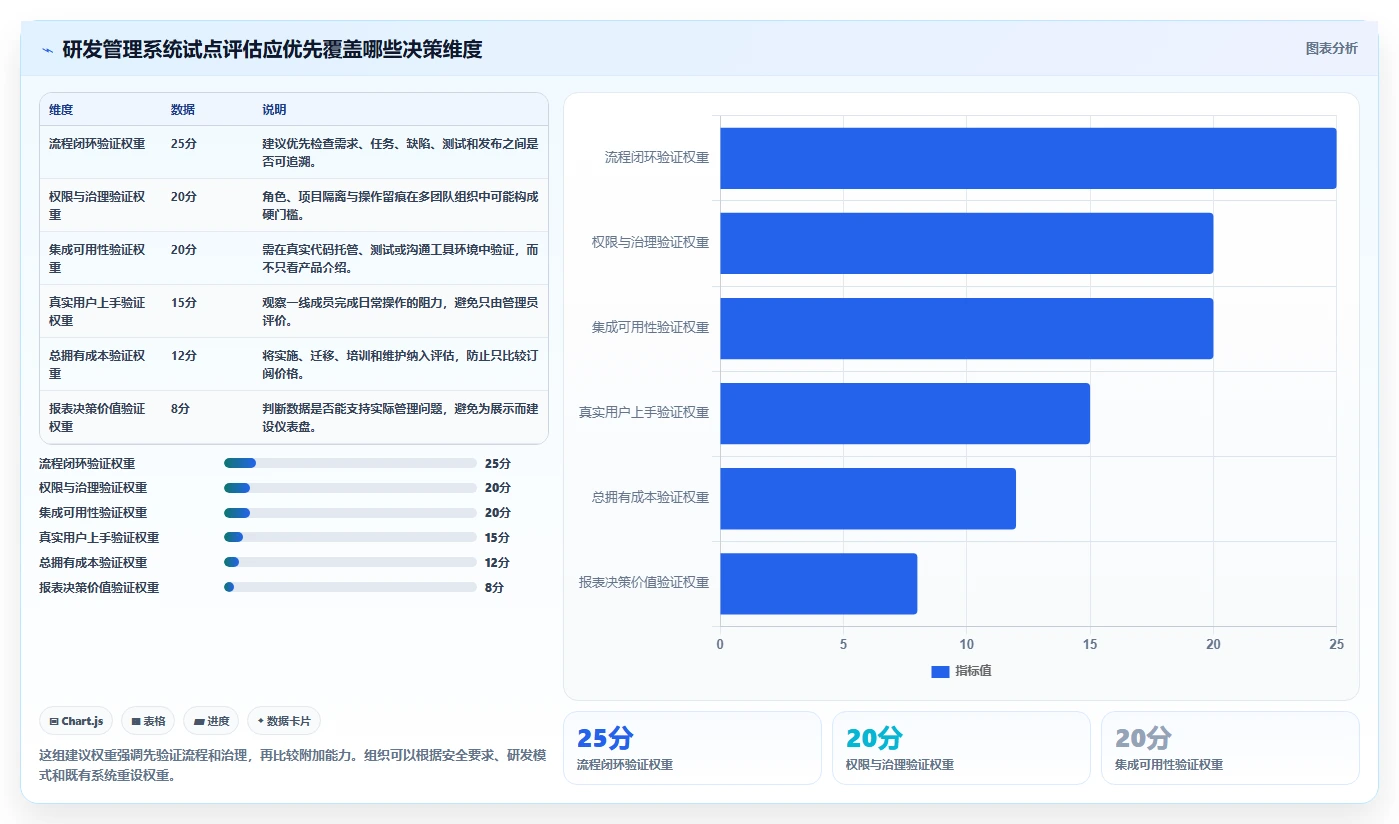Click description starting 判断数据是否能支持
Image resolution: width=1399 pixels, height=824 pixels.
(x=400, y=417)
